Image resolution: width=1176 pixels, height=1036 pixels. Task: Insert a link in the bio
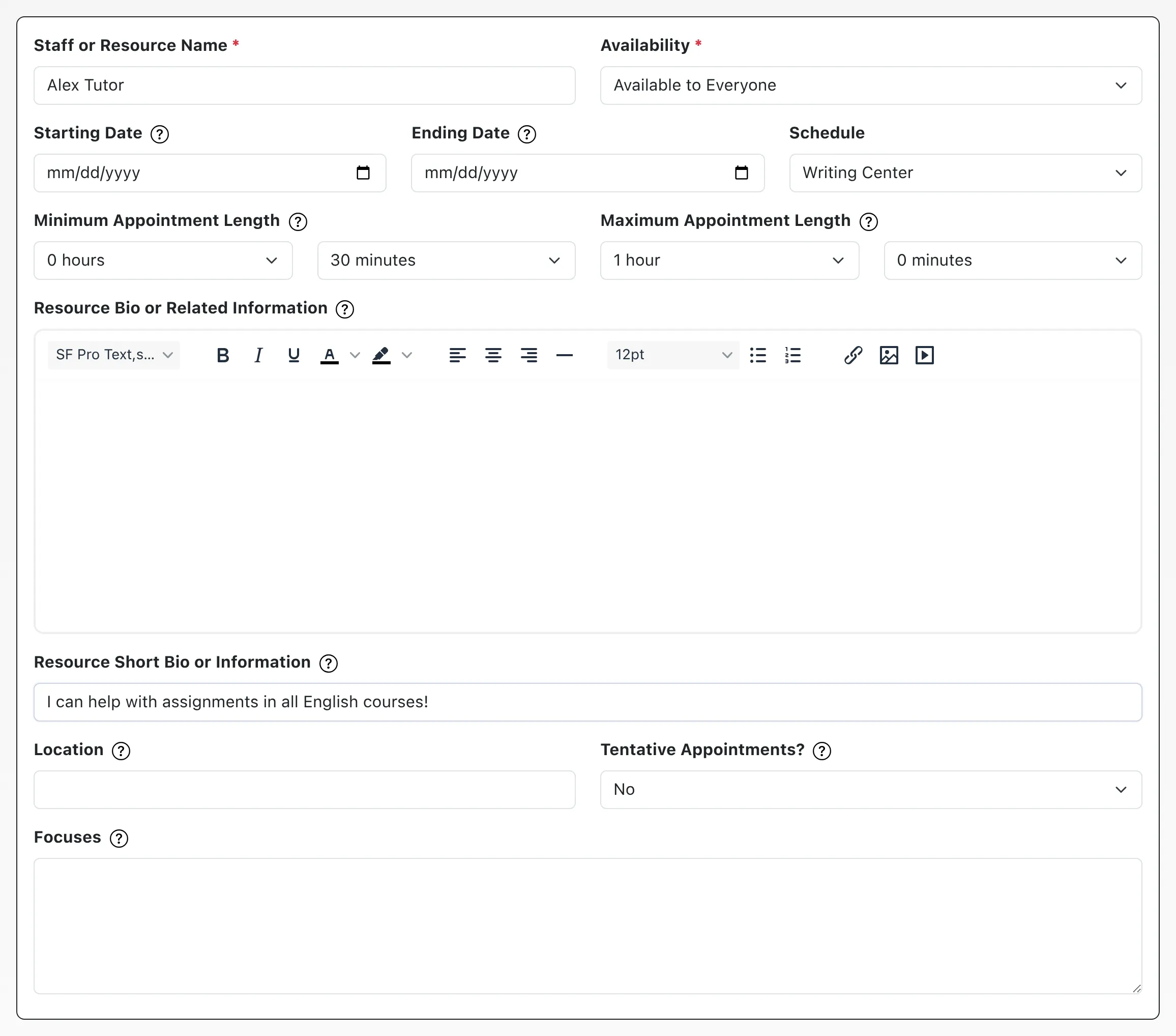click(x=853, y=355)
